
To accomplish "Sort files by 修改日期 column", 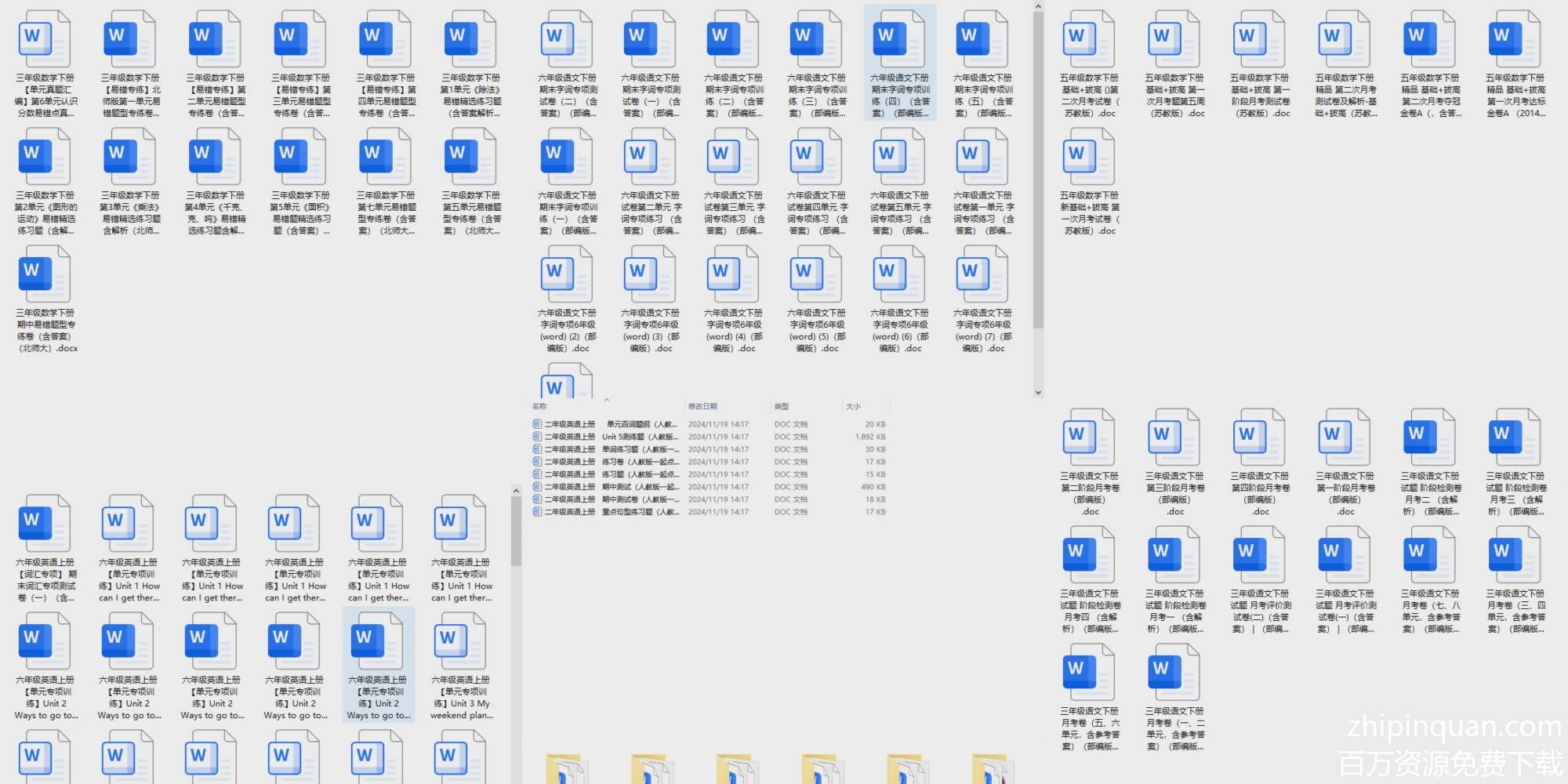I will 702,406.
